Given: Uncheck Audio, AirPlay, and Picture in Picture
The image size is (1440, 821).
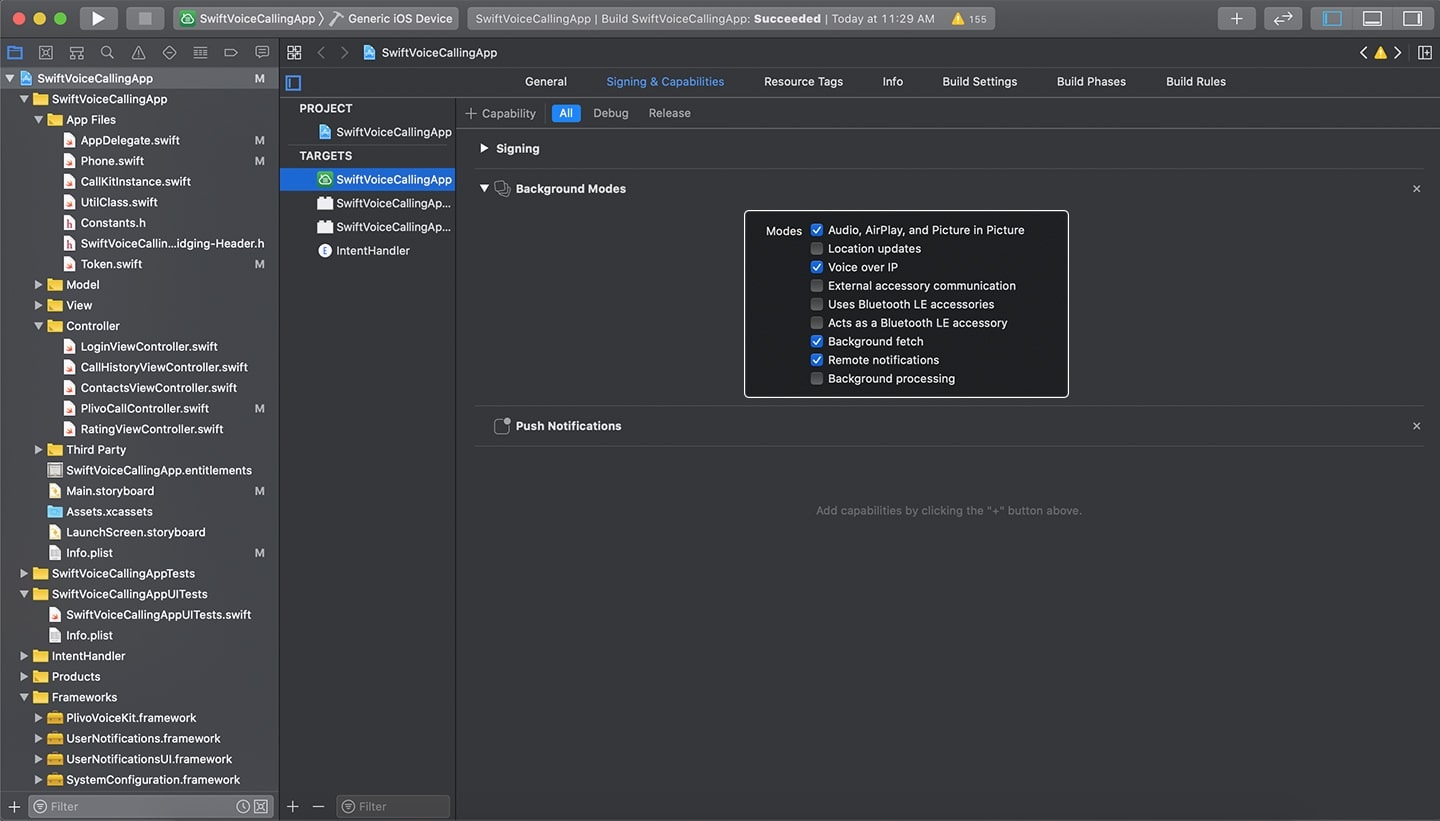Looking at the screenshot, I should point(817,230).
